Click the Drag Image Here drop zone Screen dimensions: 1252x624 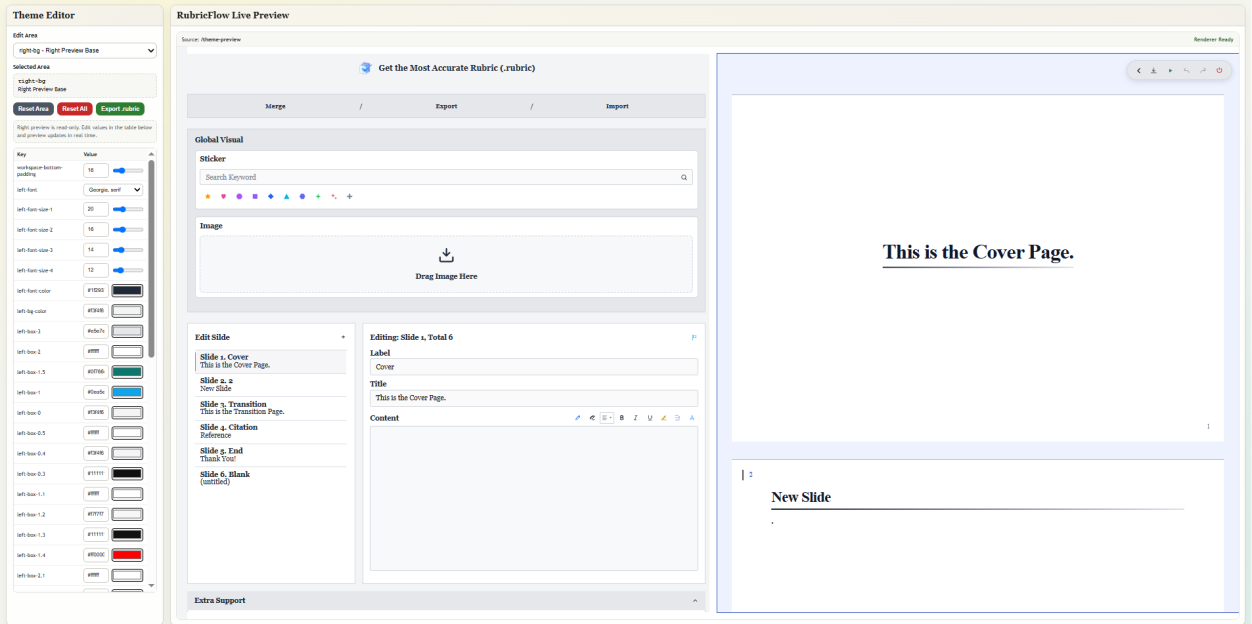pos(446,264)
